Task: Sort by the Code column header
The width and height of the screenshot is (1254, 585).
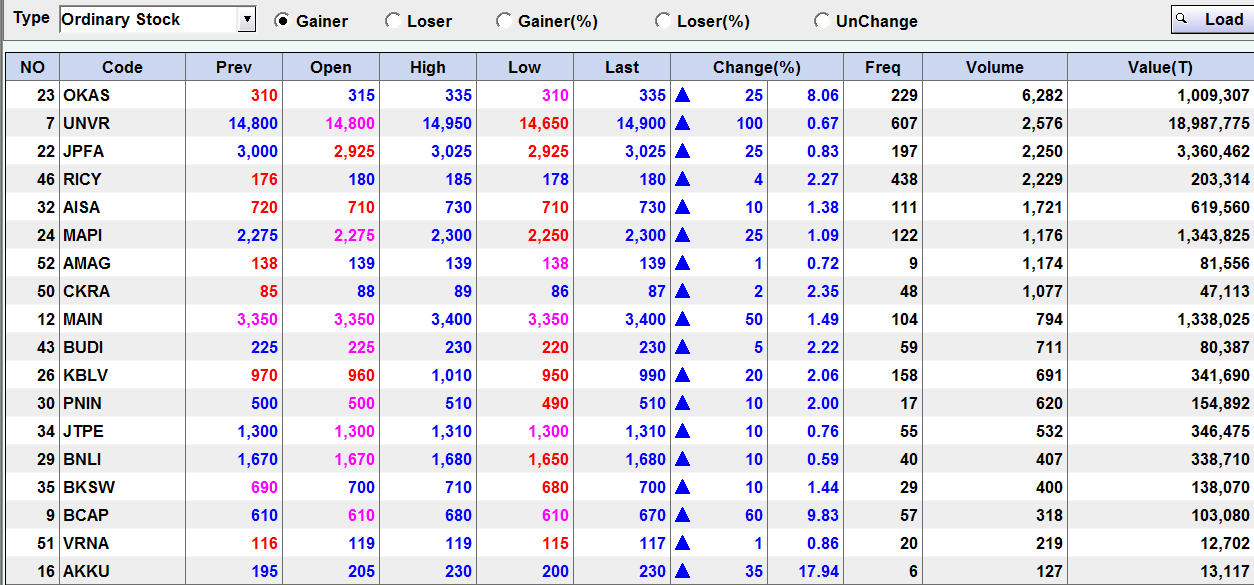Action: (x=122, y=67)
